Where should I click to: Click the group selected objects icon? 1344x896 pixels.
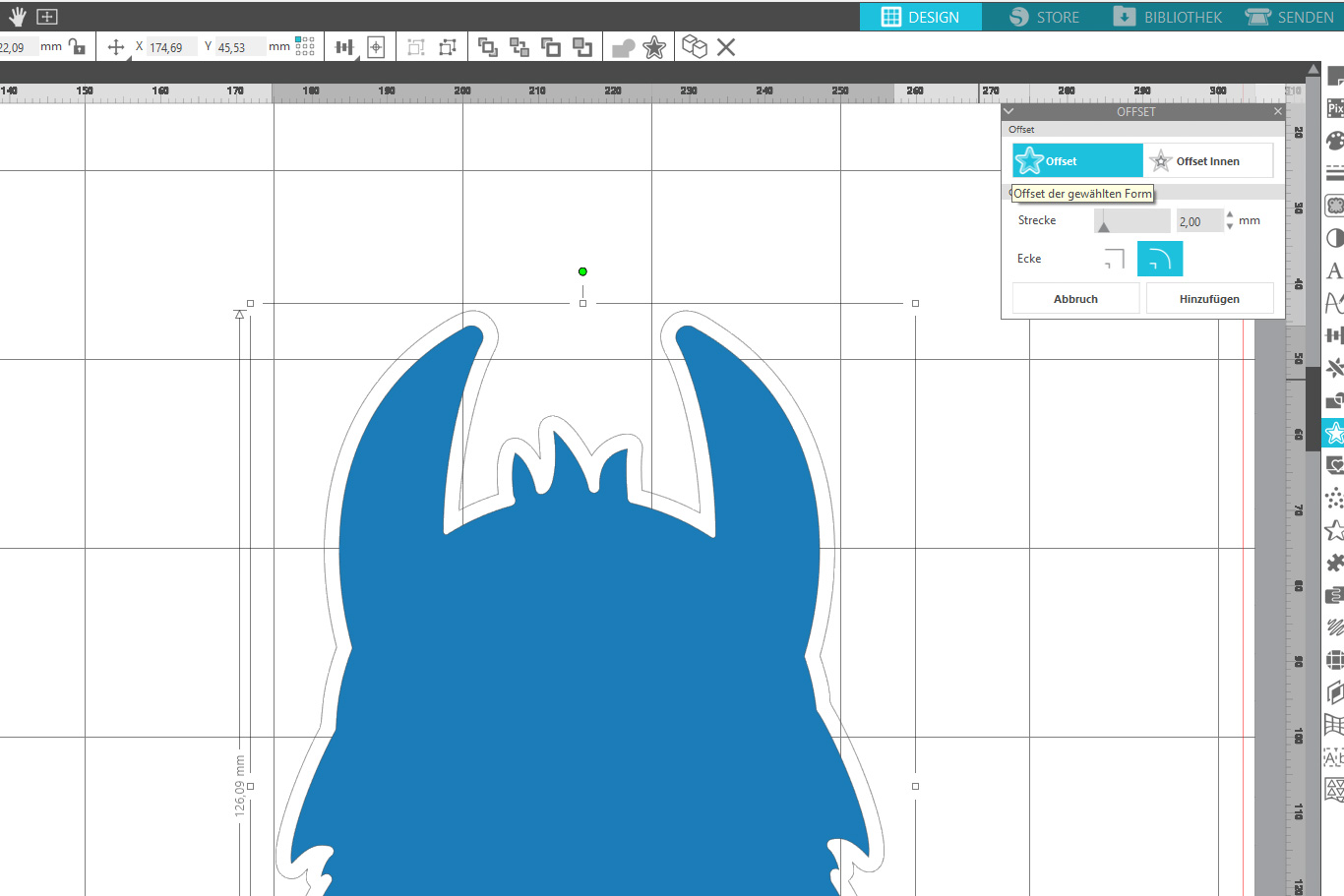point(416,47)
